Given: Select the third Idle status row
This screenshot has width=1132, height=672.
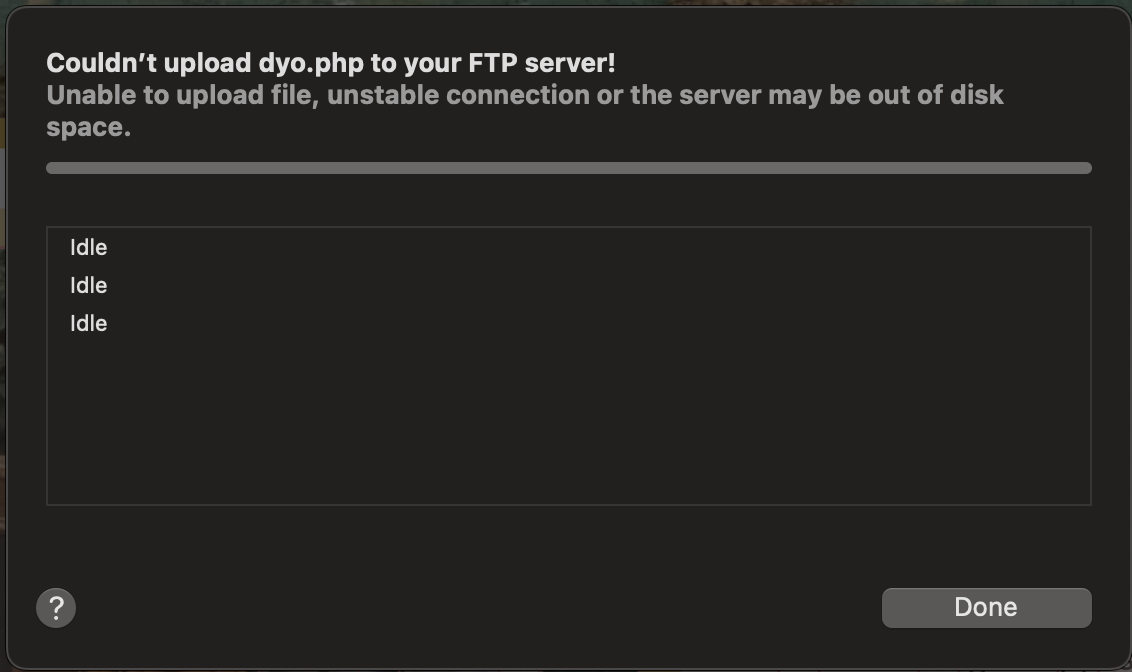Looking at the screenshot, I should [89, 324].
